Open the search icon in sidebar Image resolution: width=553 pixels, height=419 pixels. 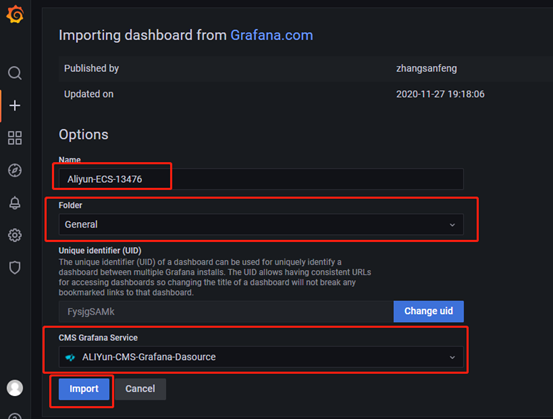[15, 73]
